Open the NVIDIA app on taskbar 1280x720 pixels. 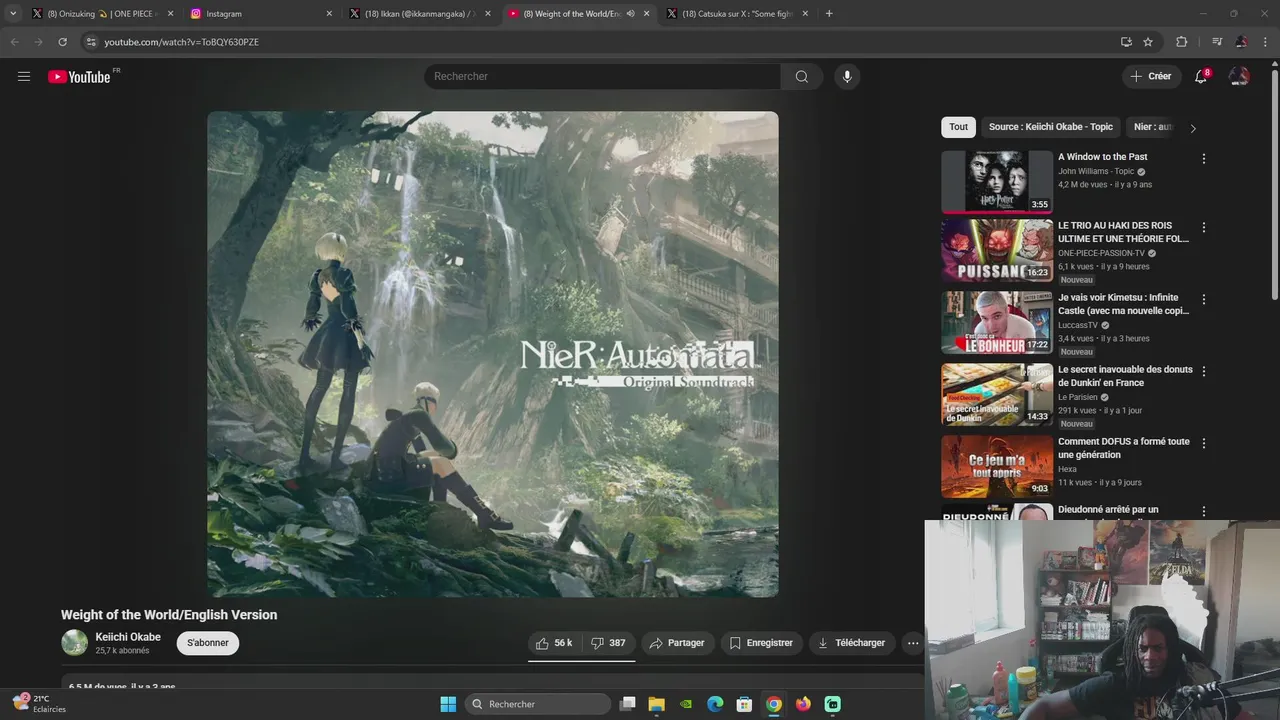[x=686, y=704]
